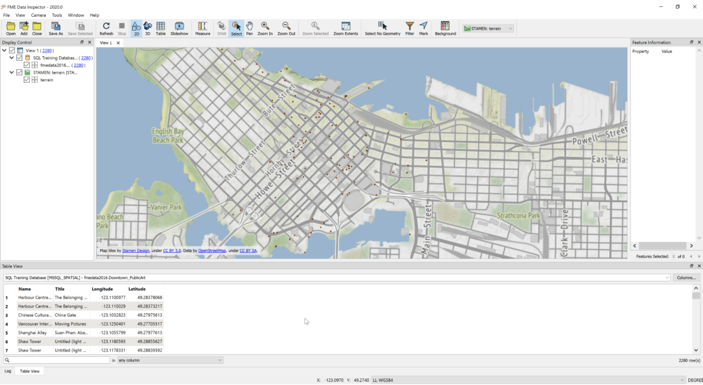Select the 'Shanghai Alley' table cell

[x=35, y=333]
